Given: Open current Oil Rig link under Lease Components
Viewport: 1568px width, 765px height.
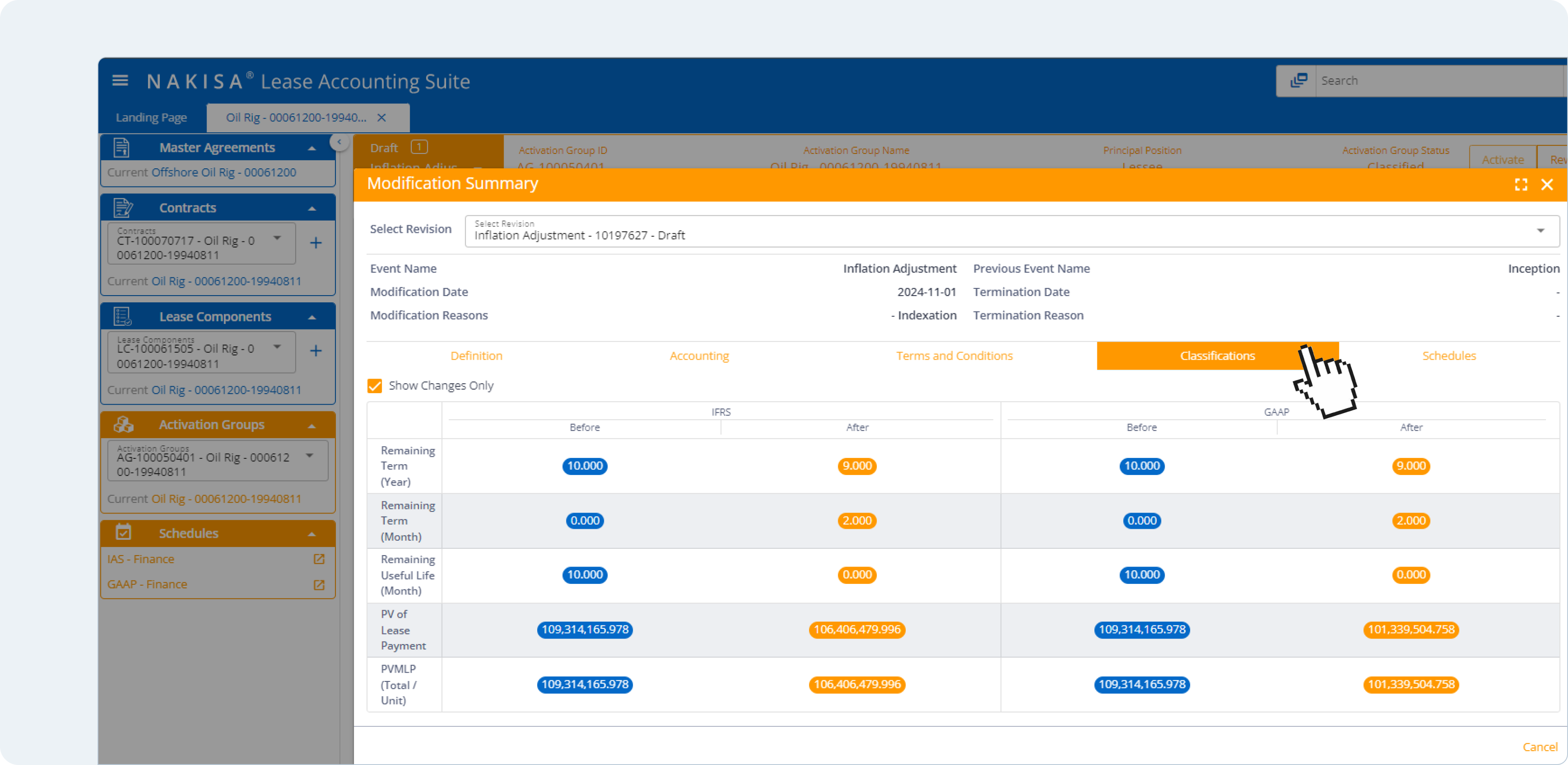Looking at the screenshot, I should pyautogui.click(x=226, y=390).
